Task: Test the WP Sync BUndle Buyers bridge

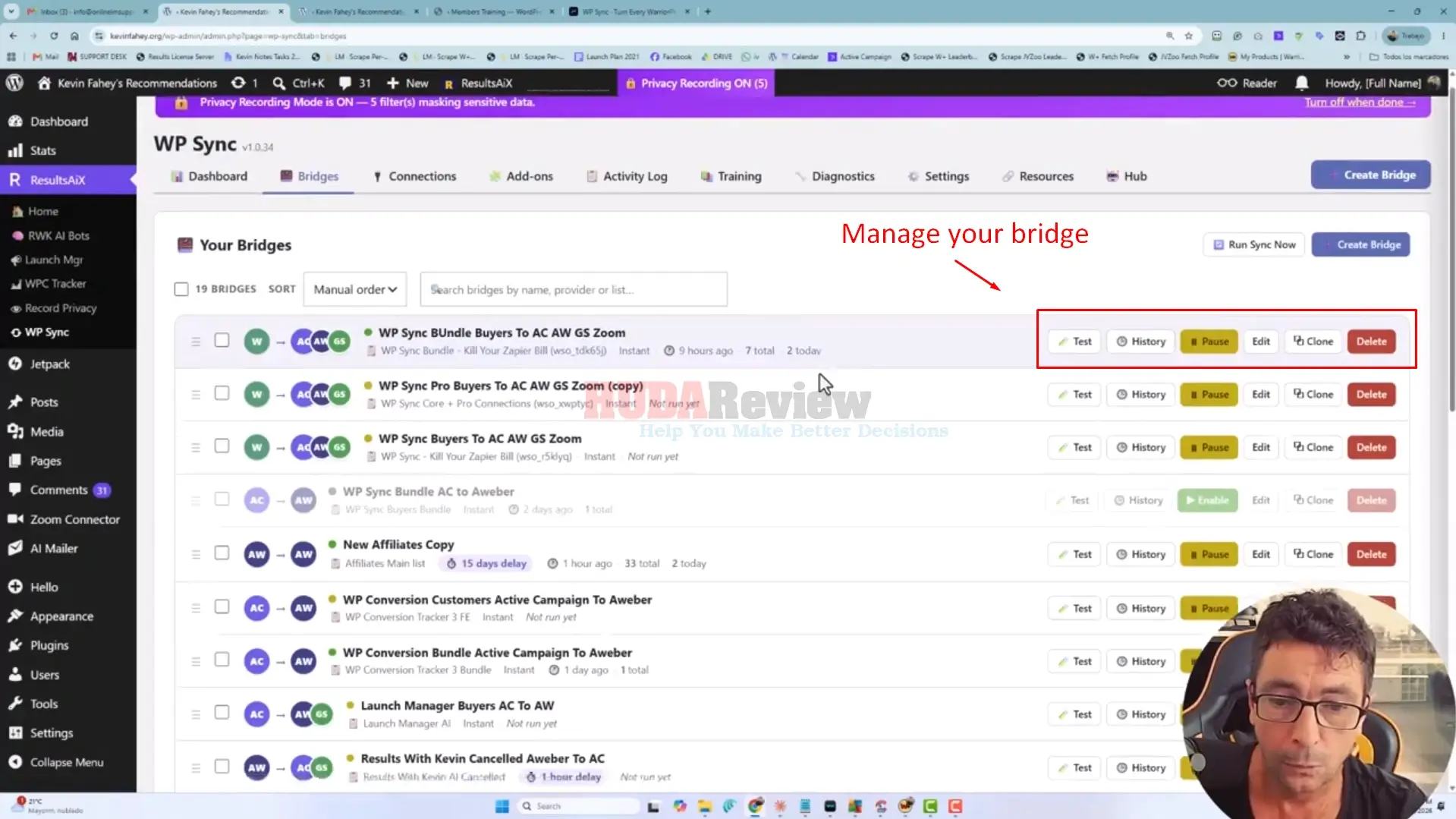Action: [x=1074, y=342]
